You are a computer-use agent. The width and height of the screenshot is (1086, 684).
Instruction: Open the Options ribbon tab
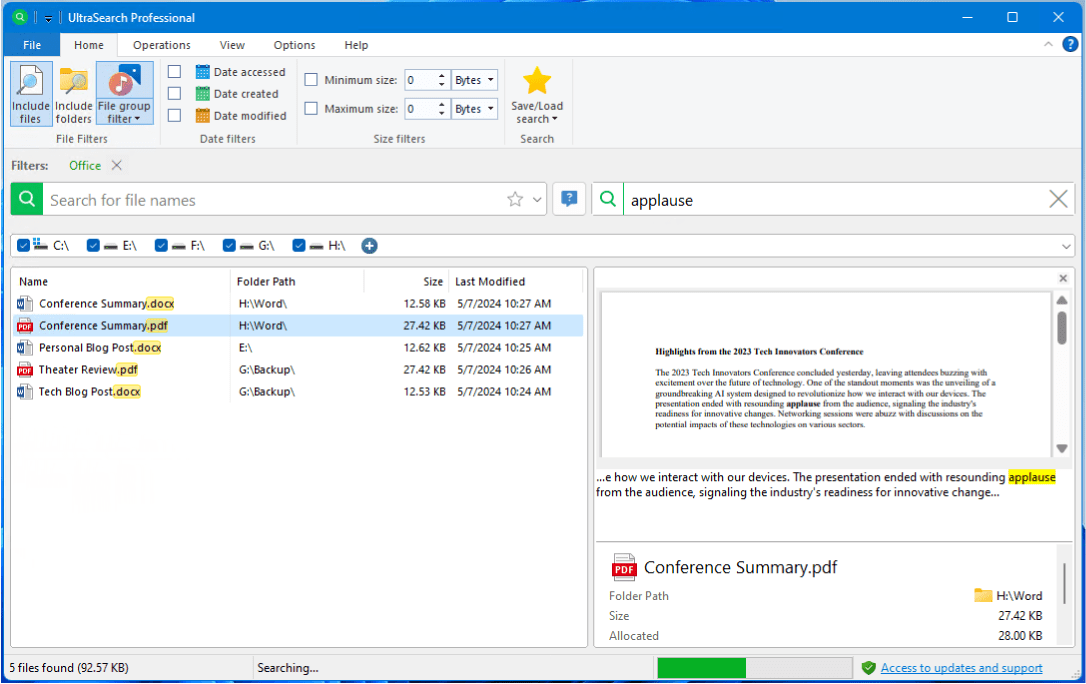tap(294, 45)
